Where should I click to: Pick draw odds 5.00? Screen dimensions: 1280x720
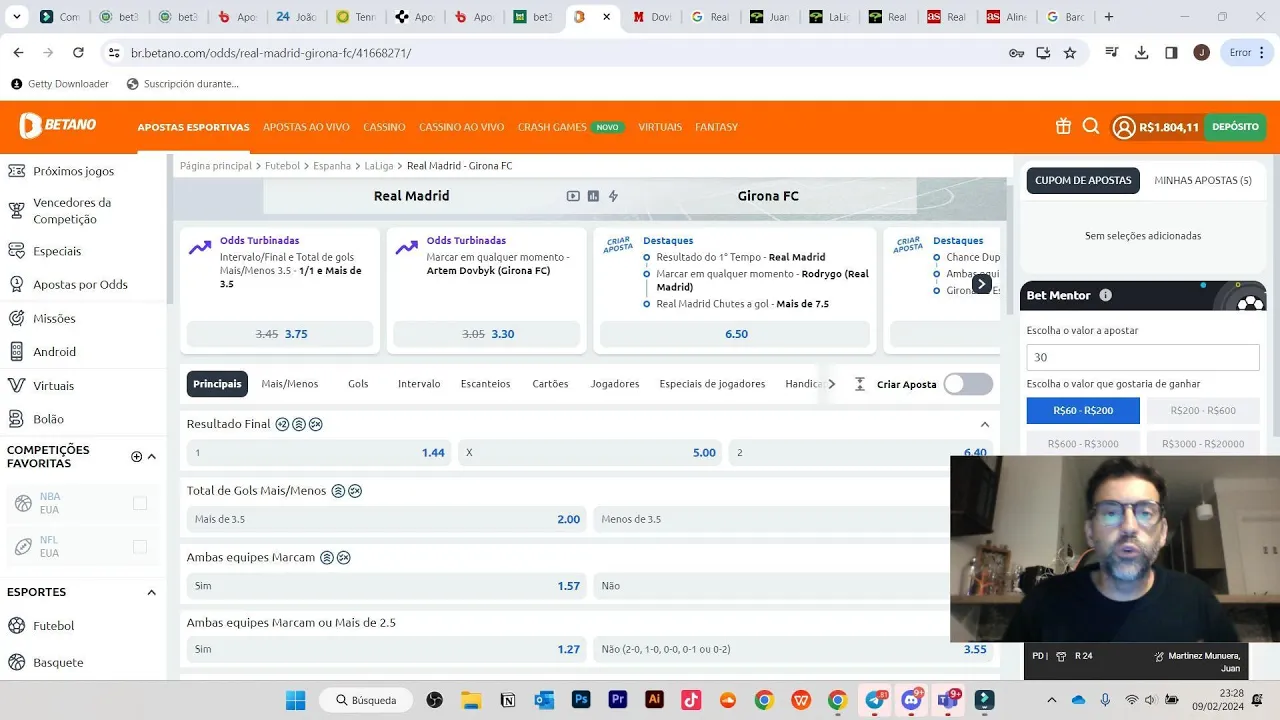[x=590, y=453]
